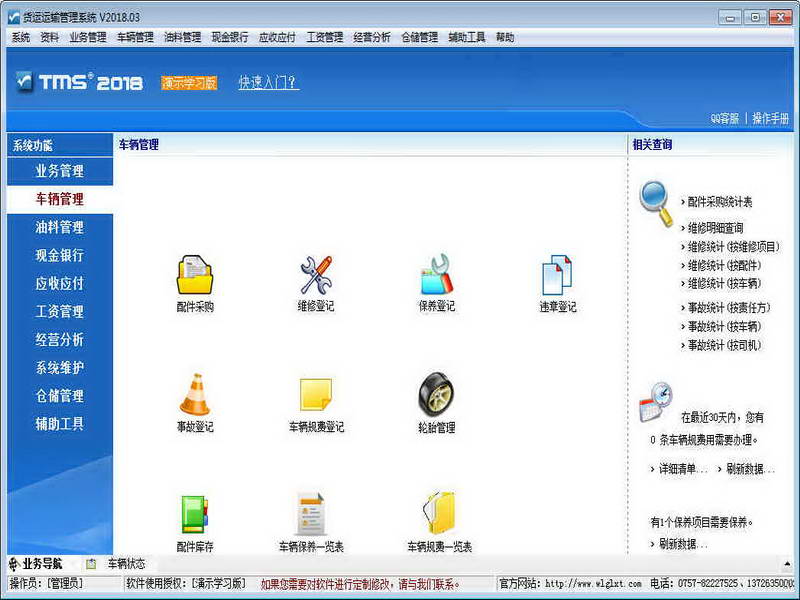Expand 维修明细查询 in related queries

pos(714,228)
